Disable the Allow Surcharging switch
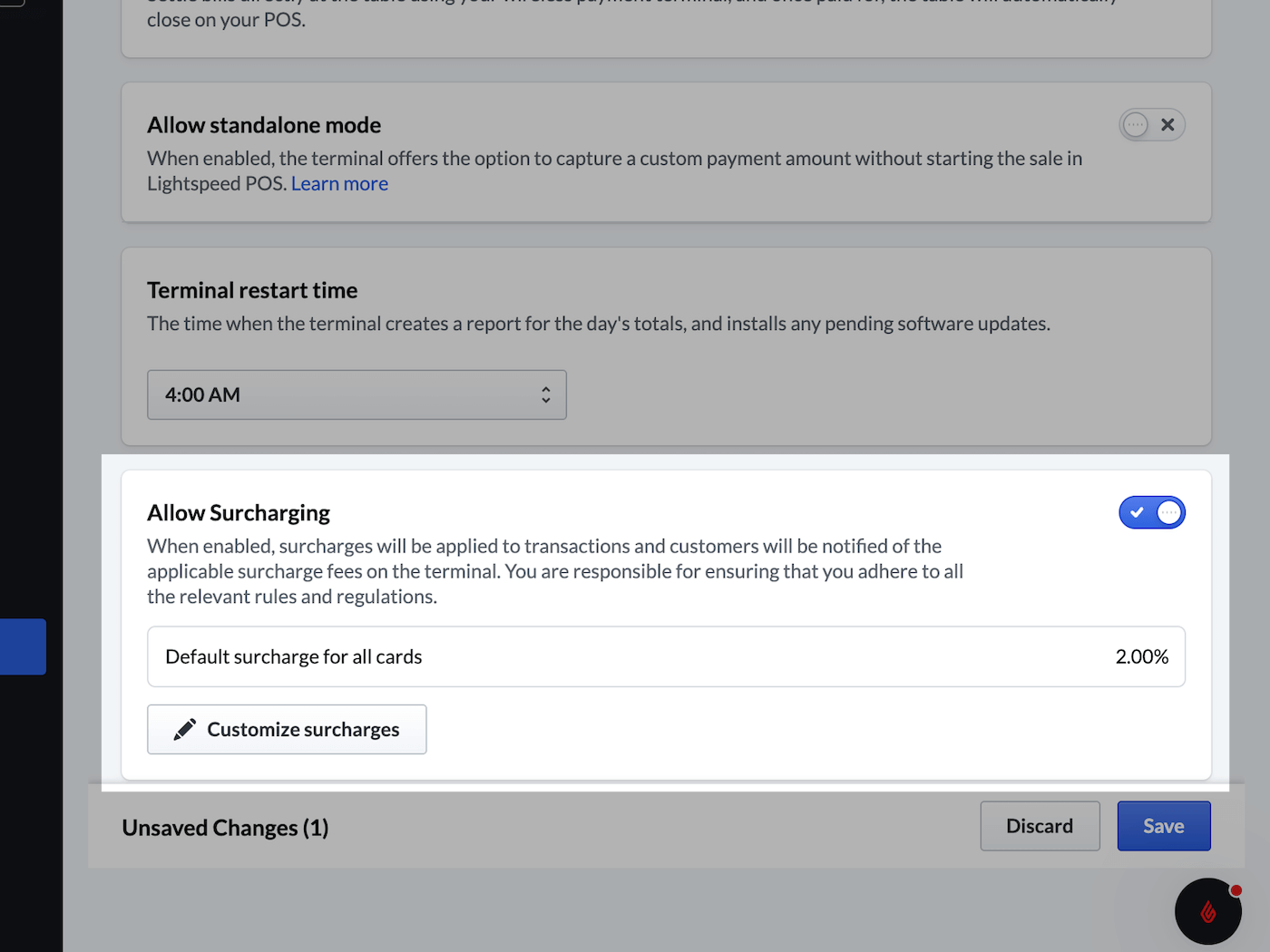 click(1151, 513)
